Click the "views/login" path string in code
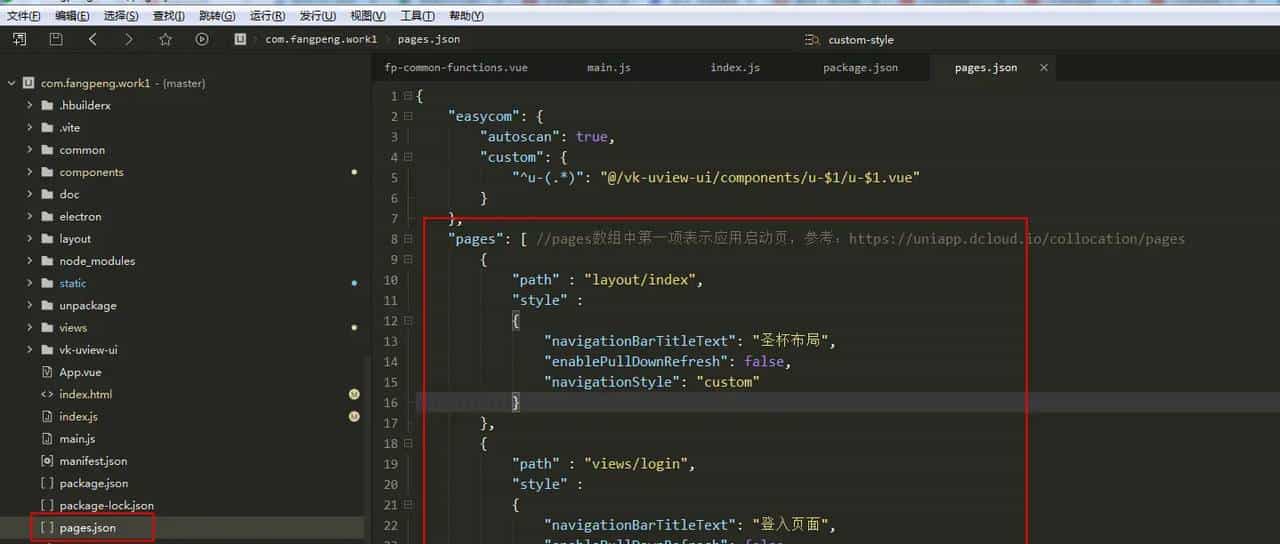Viewport: 1280px width, 544px height. pyautogui.click(x=636, y=463)
